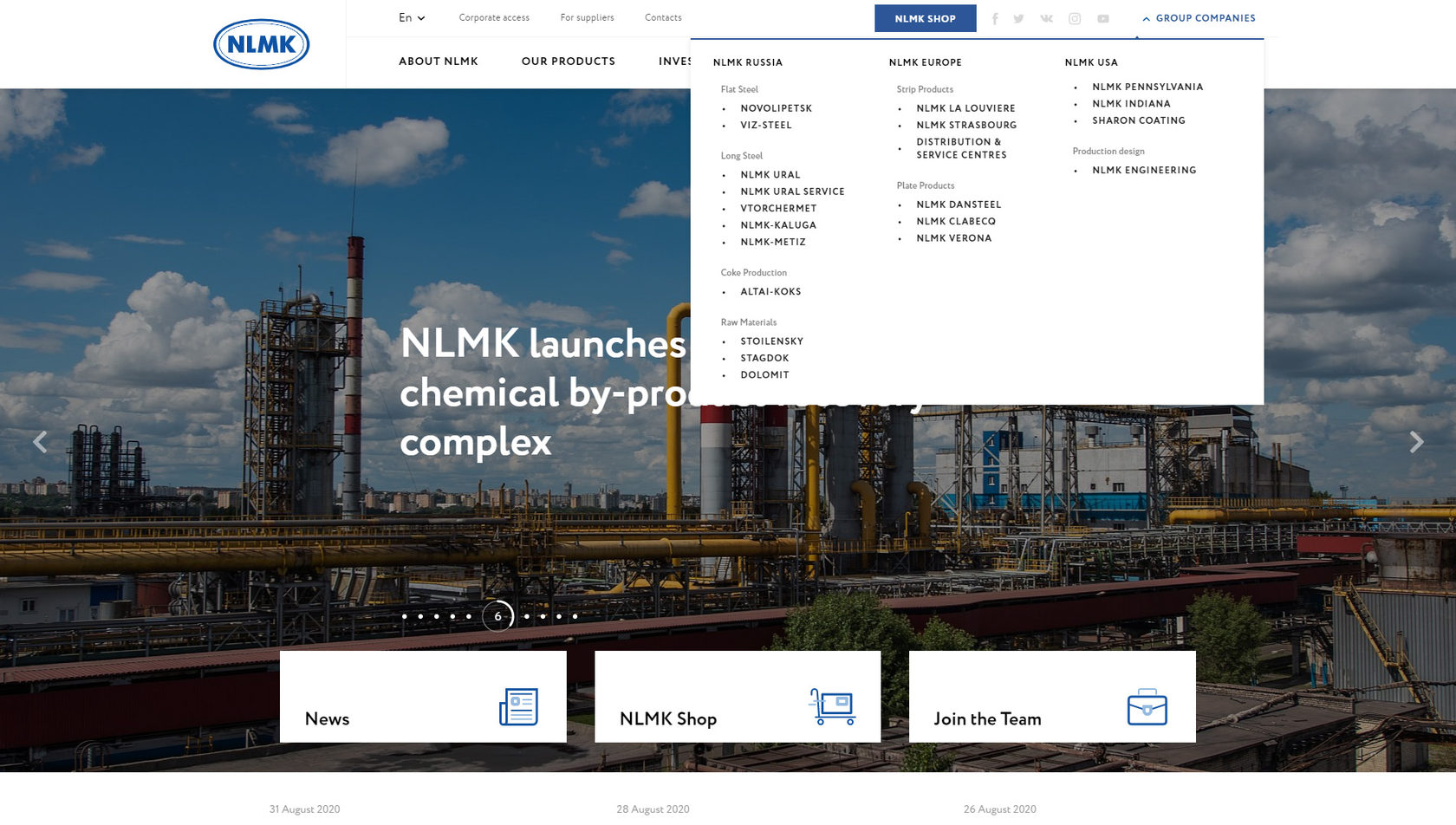
Task: Jump to last slide dot
Action: tap(575, 616)
